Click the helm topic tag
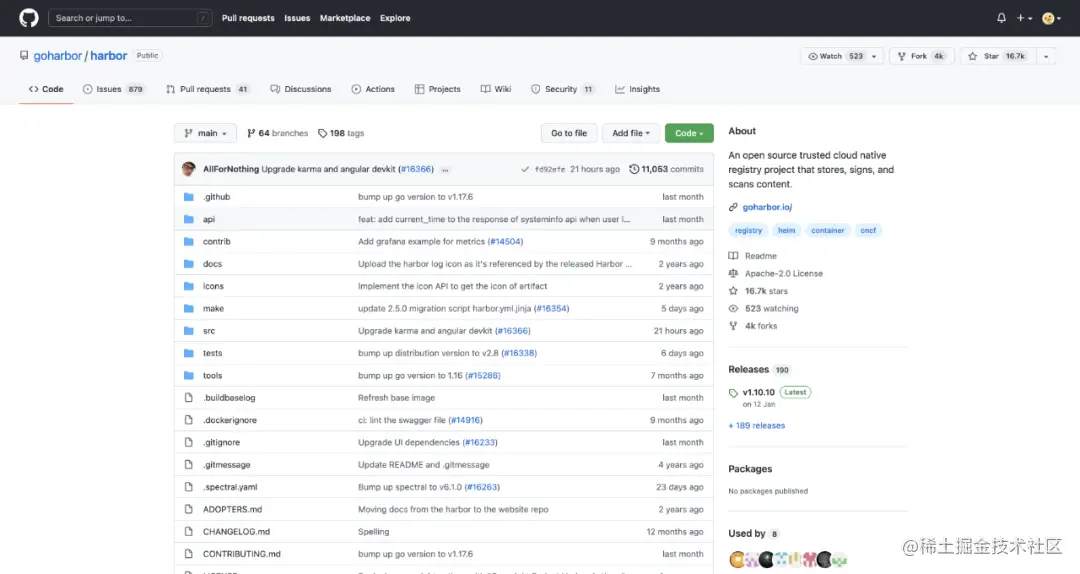Screen dimensions: 1080x574 click(x=787, y=230)
